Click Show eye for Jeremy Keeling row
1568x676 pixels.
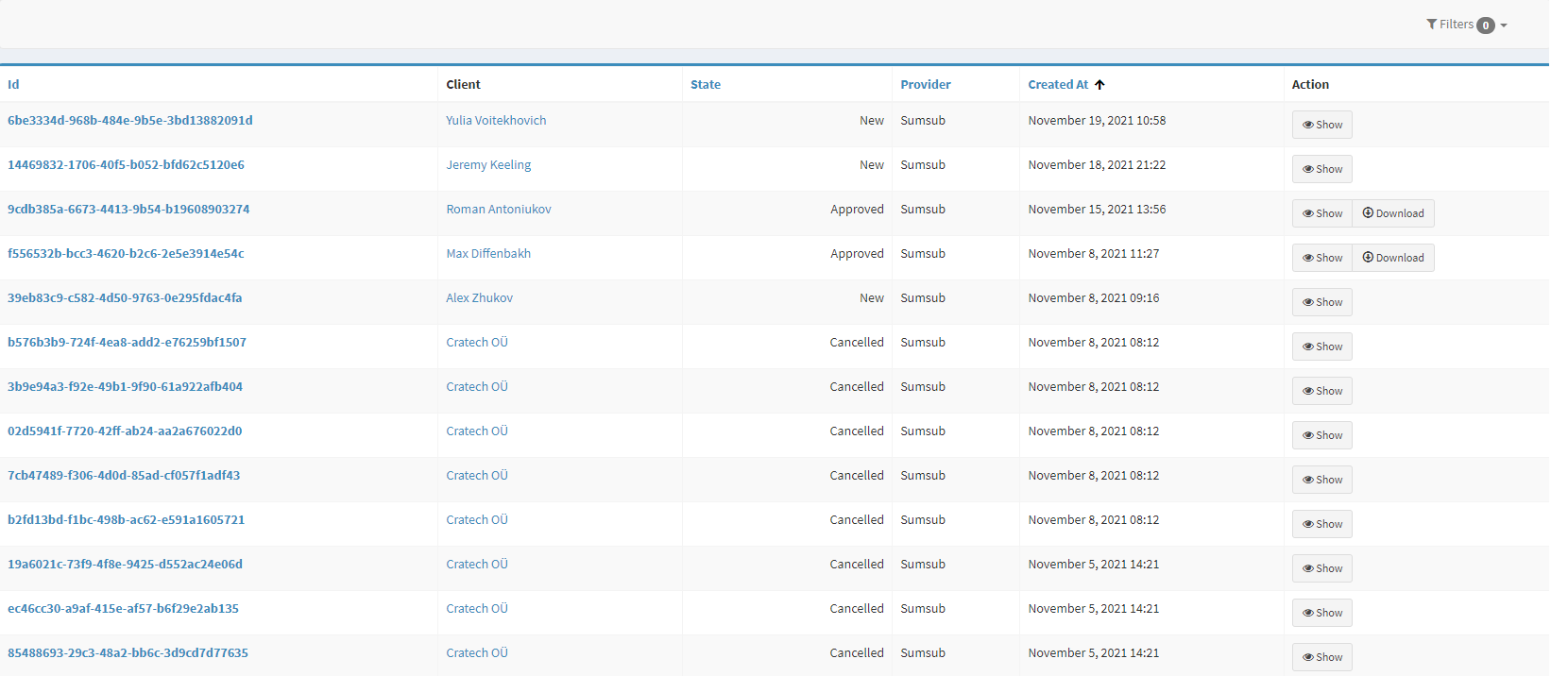click(x=1308, y=170)
